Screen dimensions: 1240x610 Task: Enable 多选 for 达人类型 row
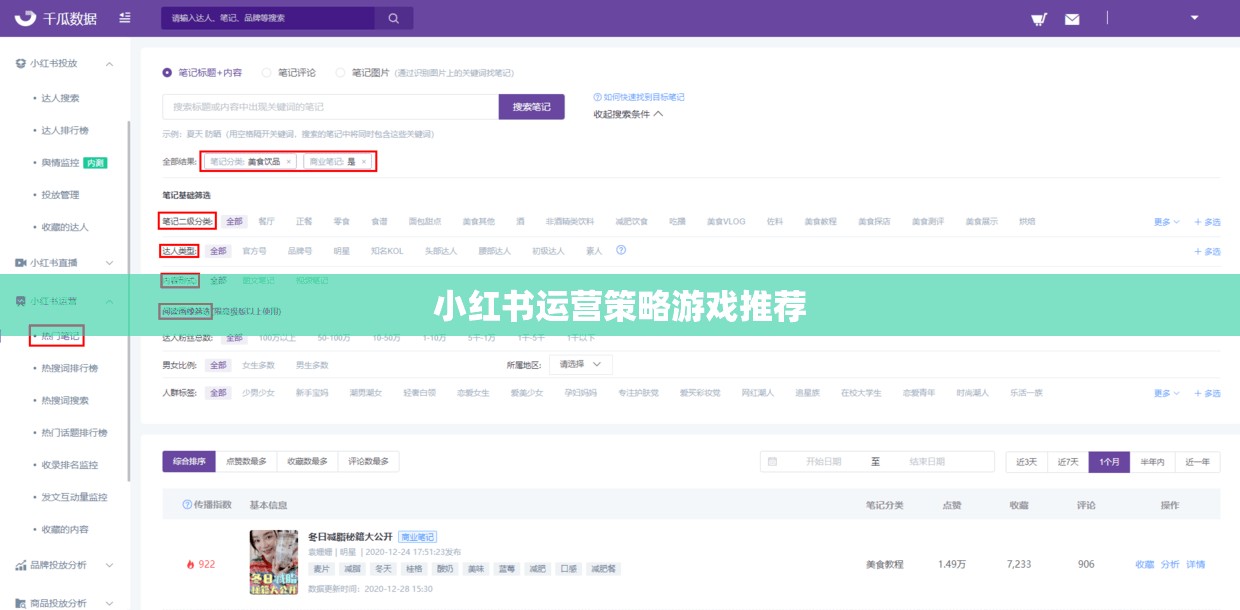[1207, 251]
